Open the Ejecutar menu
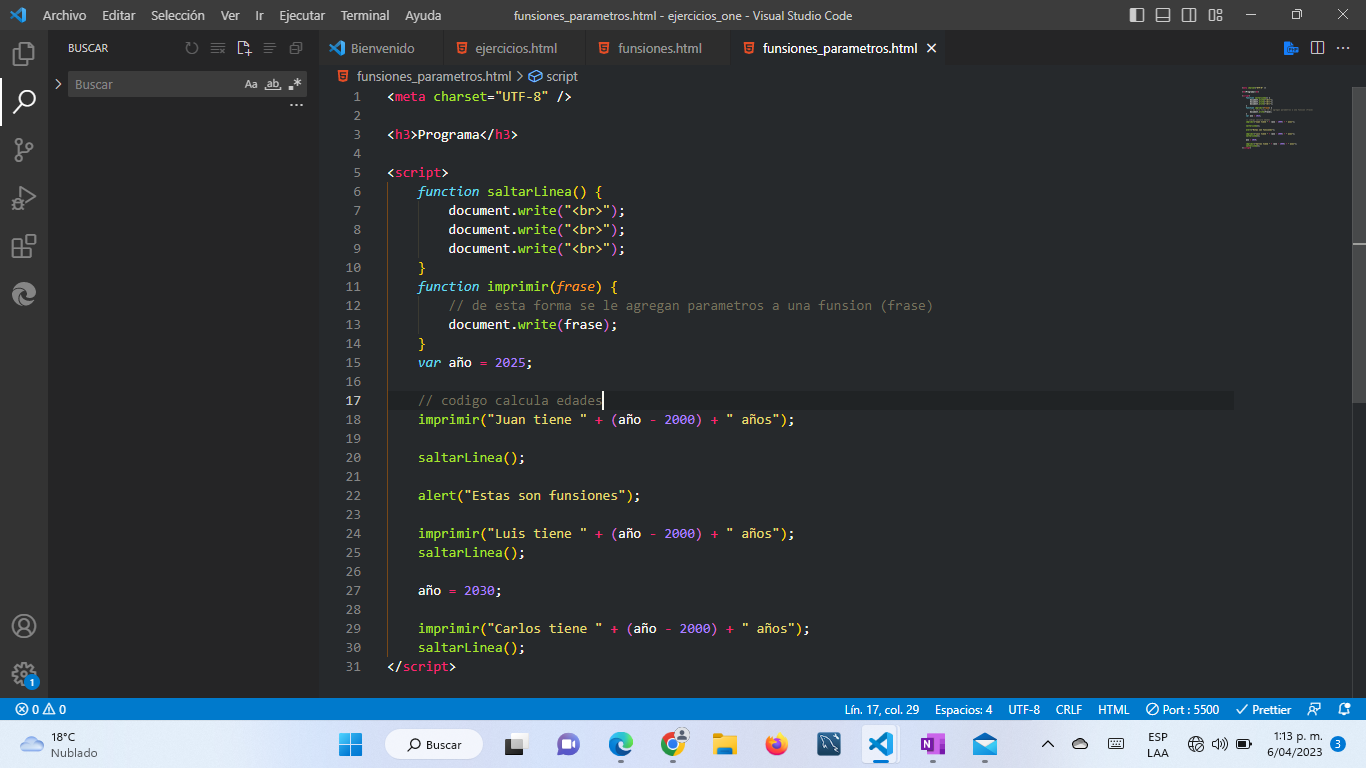The width and height of the screenshot is (1366, 768). [302, 15]
